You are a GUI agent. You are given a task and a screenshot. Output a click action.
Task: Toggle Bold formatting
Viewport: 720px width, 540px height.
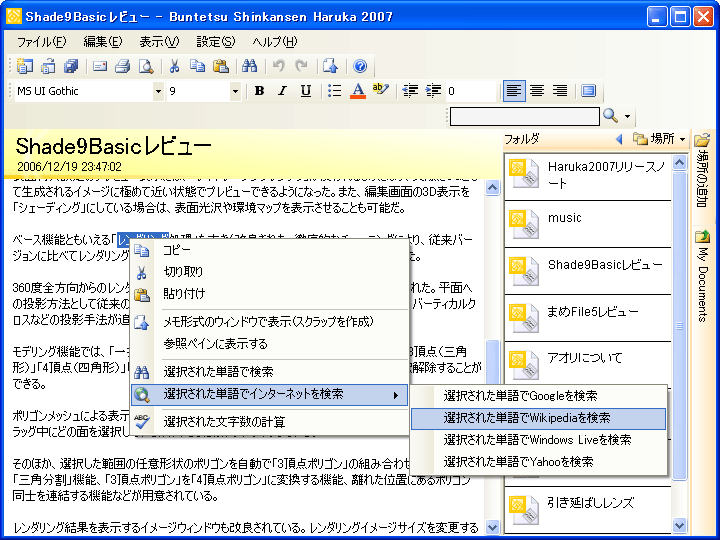point(259,91)
